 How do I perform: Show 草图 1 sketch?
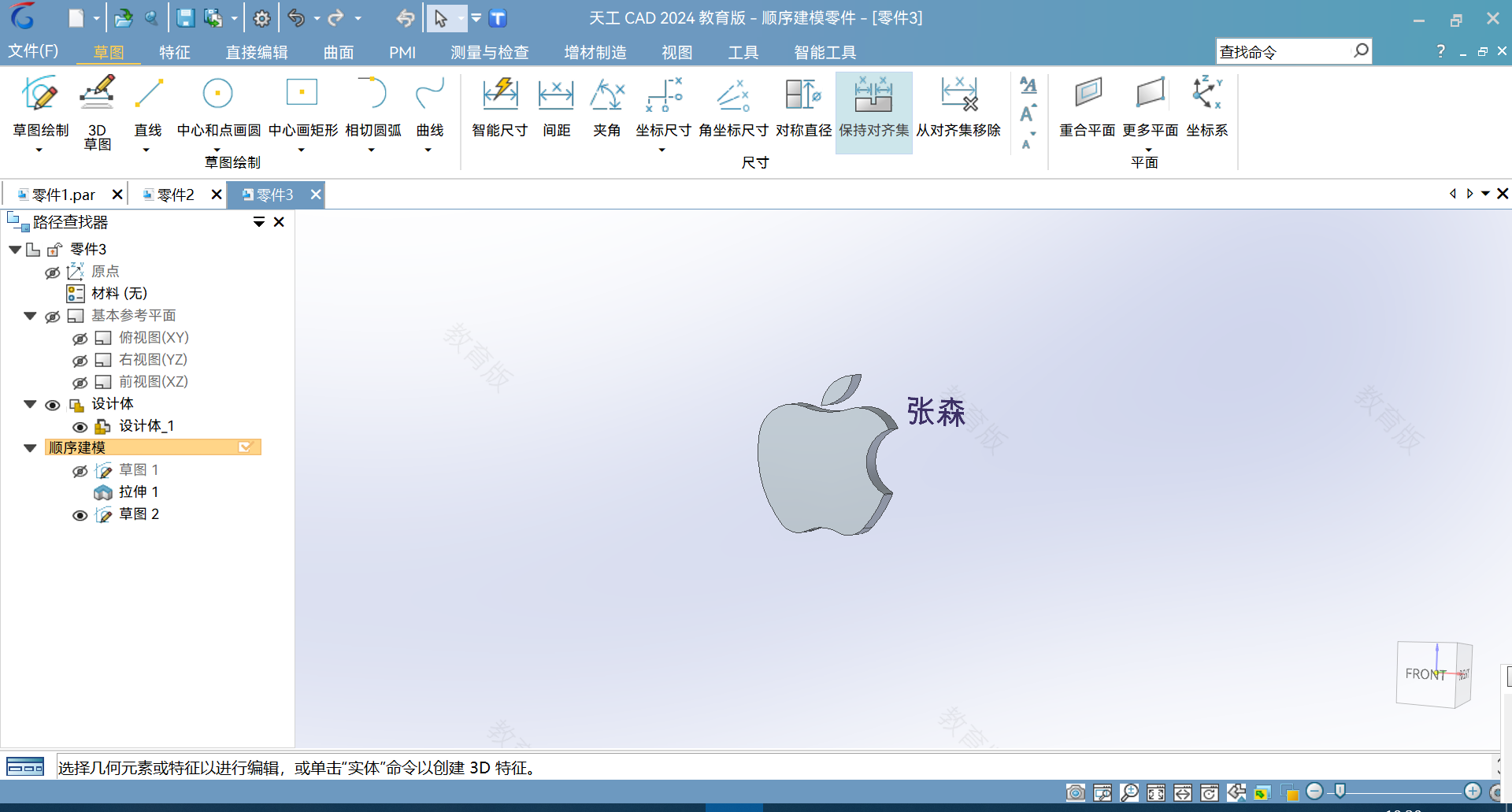point(80,471)
